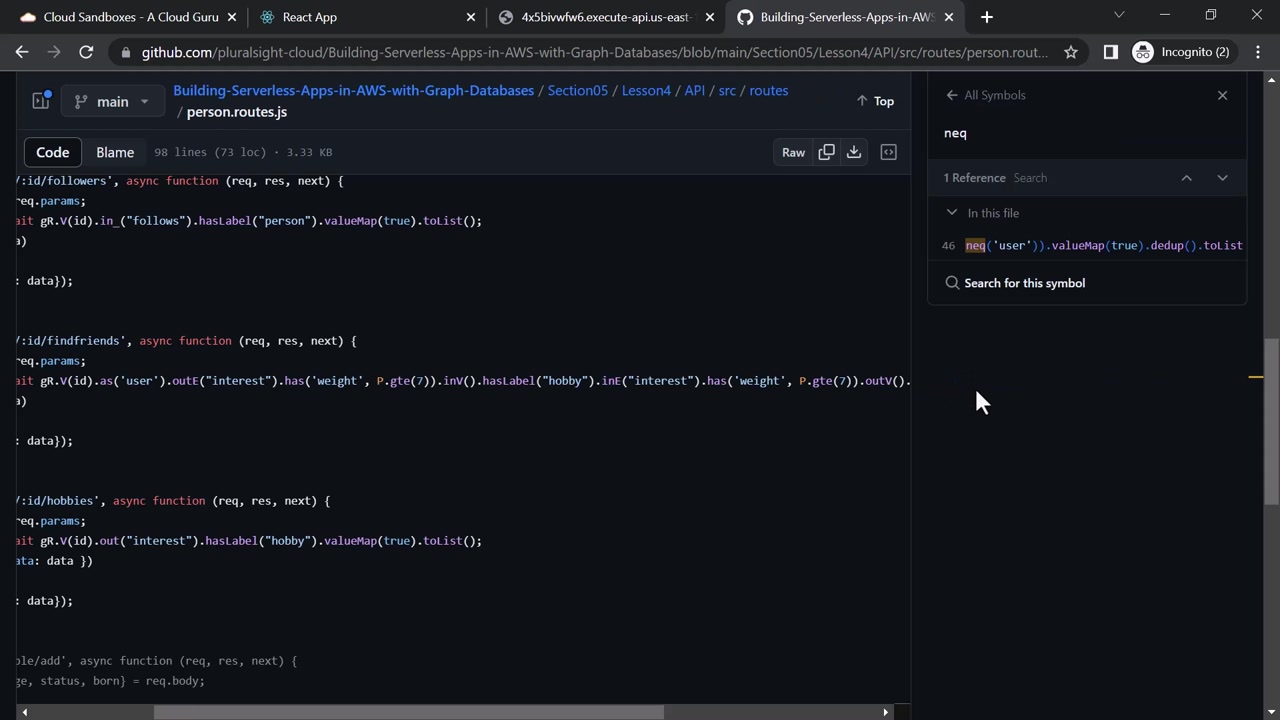Open the main branch dropdown
1280x720 pixels.
tap(111, 101)
